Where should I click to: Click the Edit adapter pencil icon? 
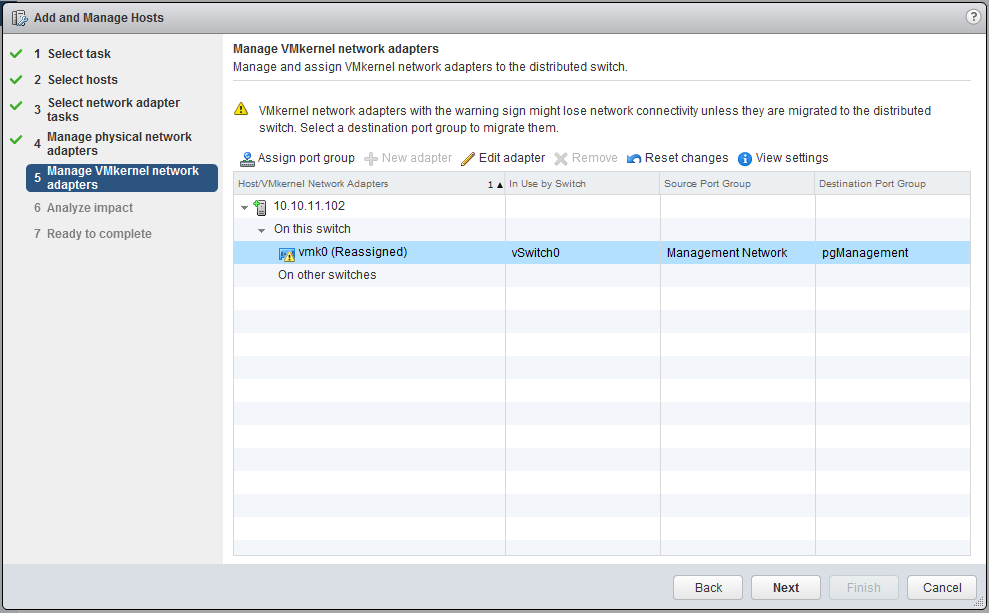pyautogui.click(x=468, y=158)
